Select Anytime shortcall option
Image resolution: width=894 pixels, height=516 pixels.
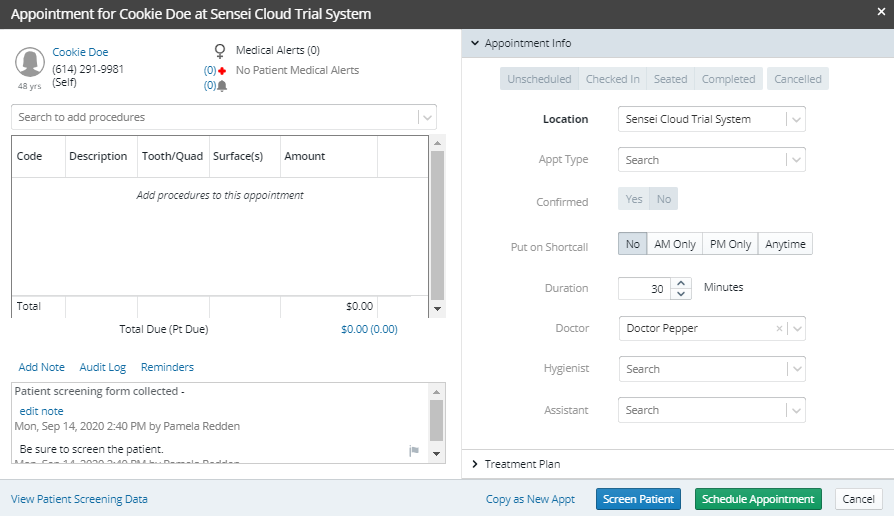pyautogui.click(x=785, y=244)
